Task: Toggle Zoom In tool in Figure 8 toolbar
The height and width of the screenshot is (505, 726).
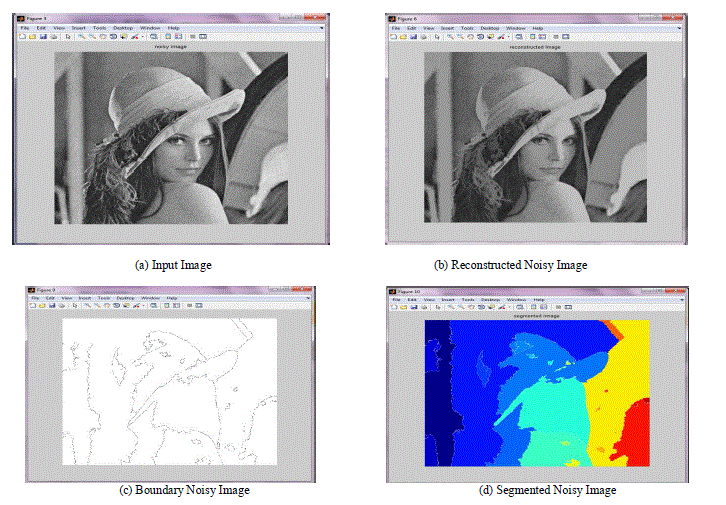Action: (82, 36)
